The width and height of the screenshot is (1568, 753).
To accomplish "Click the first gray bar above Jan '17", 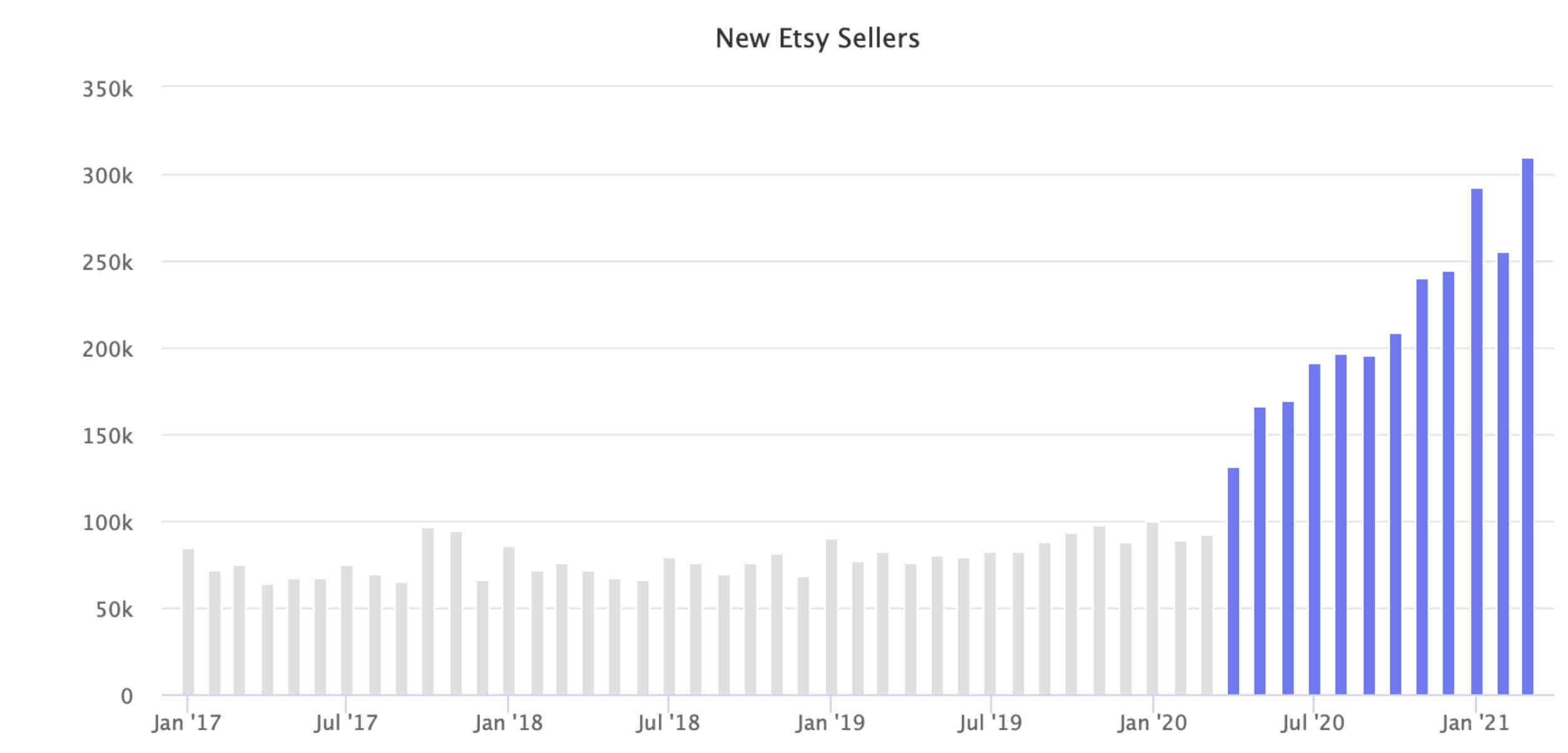I will 188,622.
